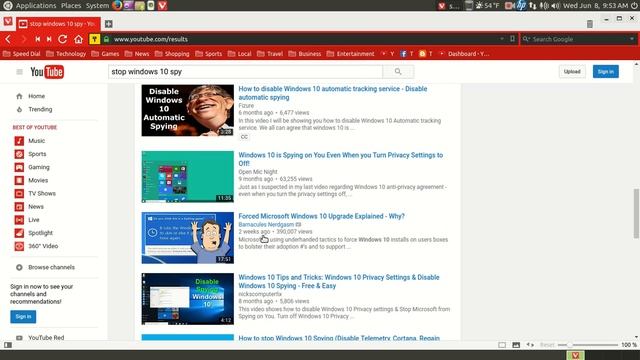The height and width of the screenshot is (360, 640).
Task: Open the System menu
Action: (x=98, y=5)
